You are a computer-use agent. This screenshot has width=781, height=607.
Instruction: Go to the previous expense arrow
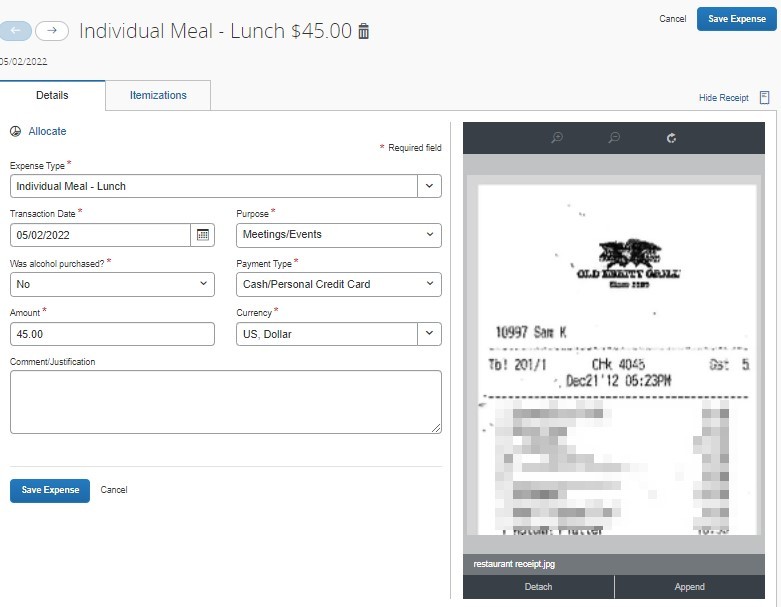pyautogui.click(x=15, y=31)
